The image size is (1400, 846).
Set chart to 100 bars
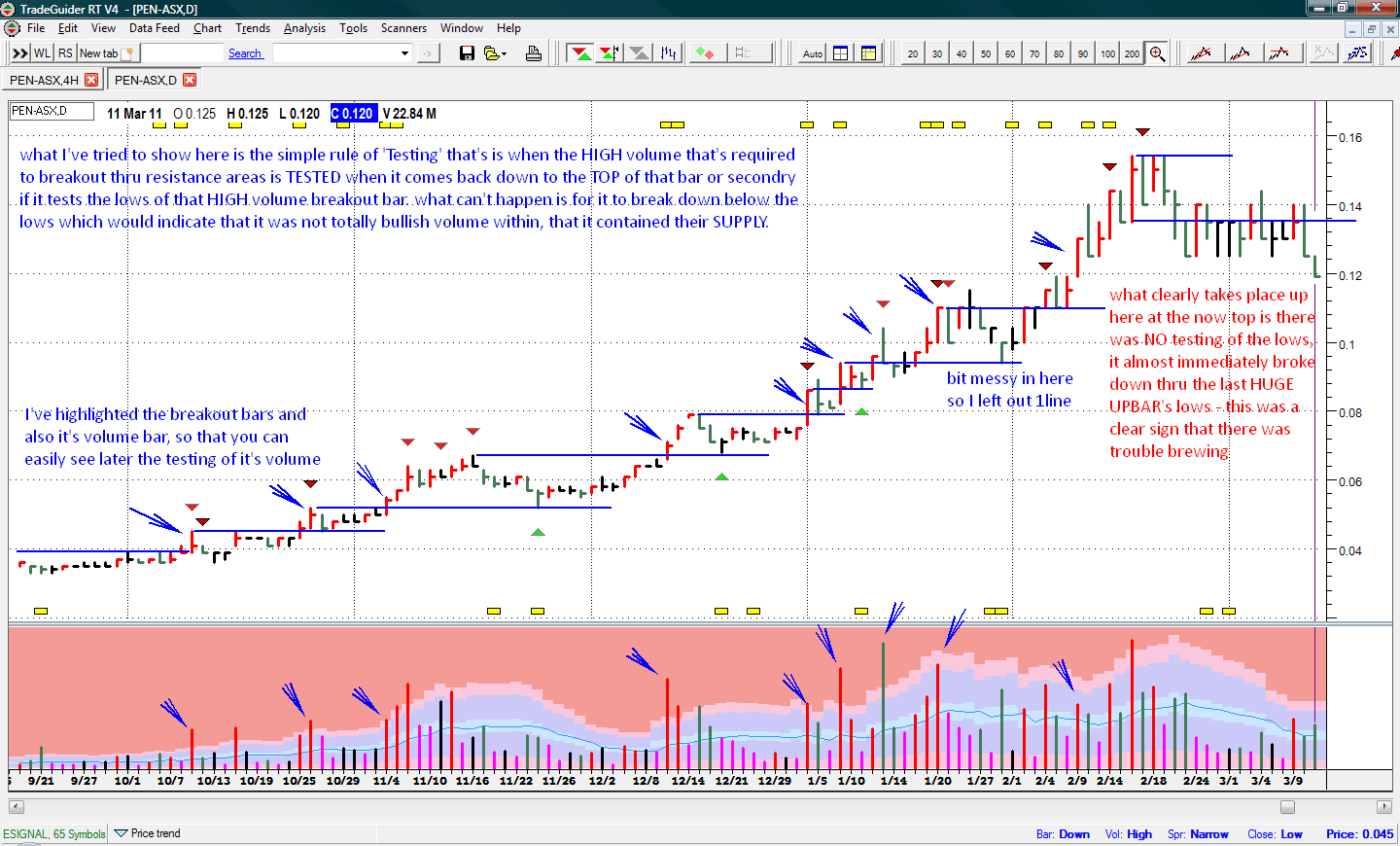pos(1107,53)
